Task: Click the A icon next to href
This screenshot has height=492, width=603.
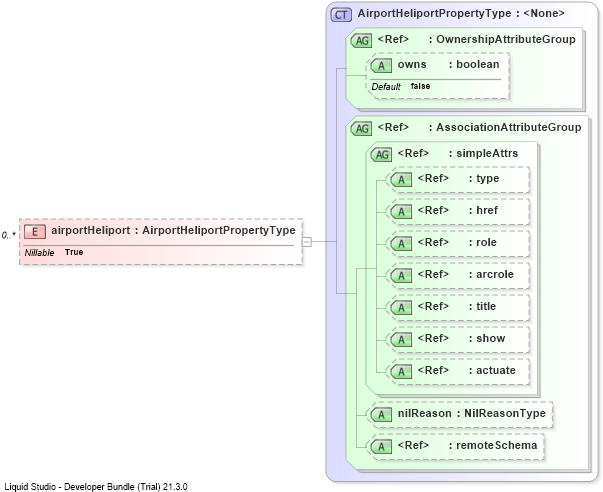Action: click(x=401, y=212)
